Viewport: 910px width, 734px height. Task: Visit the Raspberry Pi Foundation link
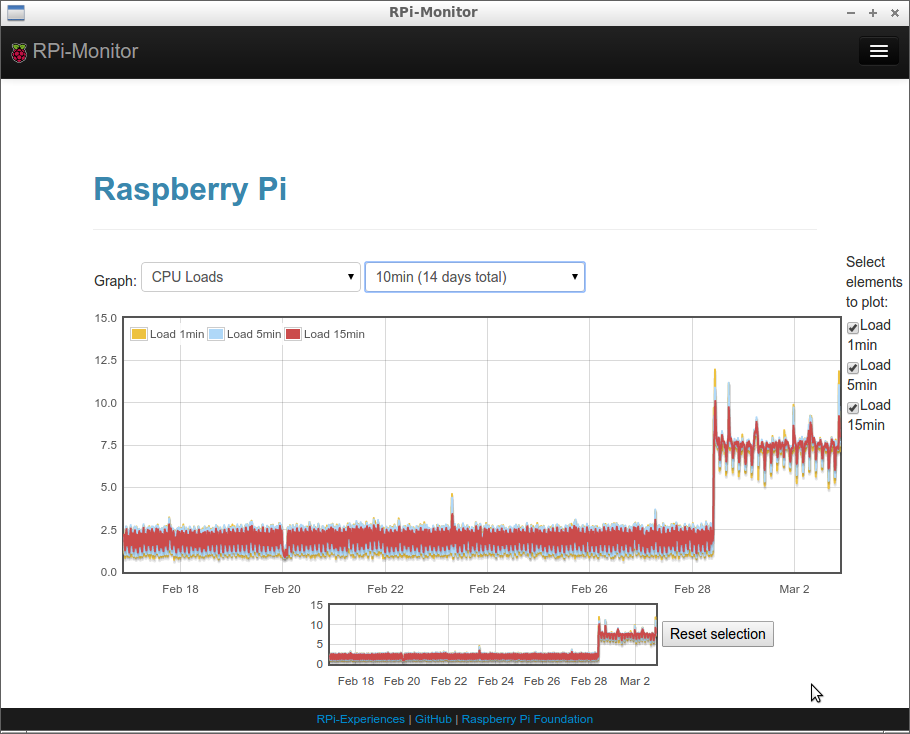(527, 719)
